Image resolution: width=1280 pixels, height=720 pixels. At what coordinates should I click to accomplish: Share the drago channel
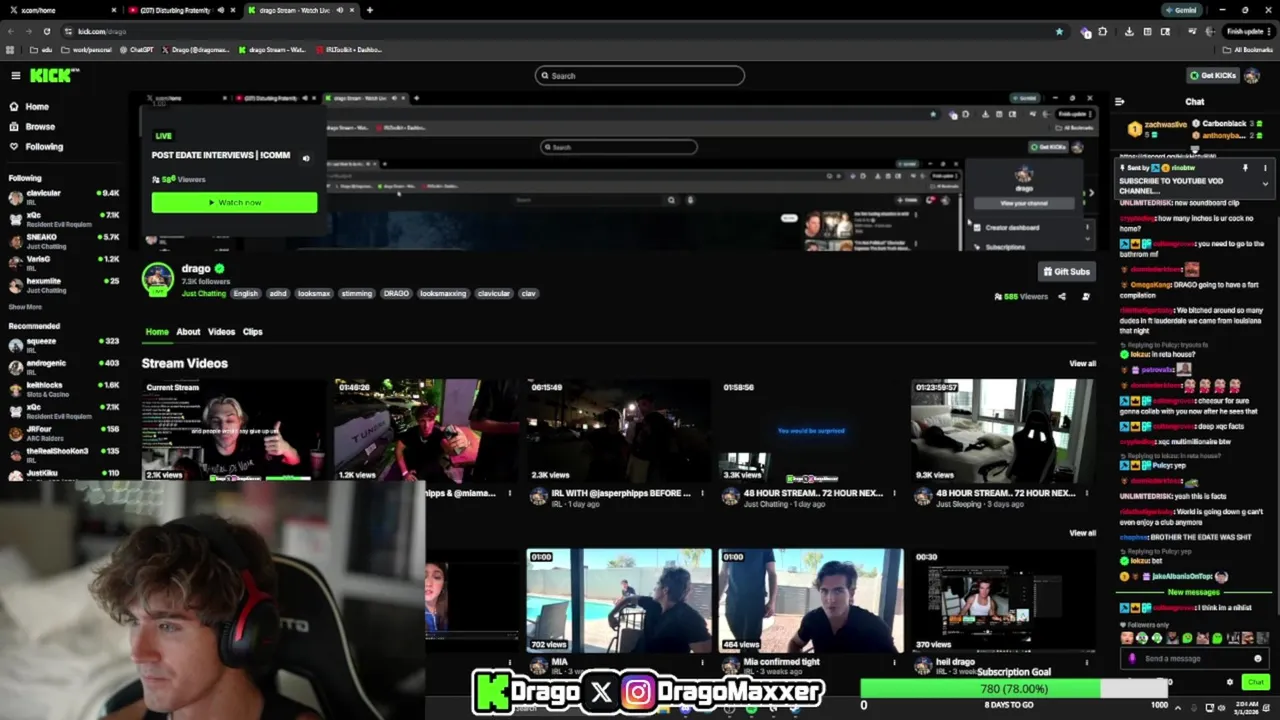tap(1062, 296)
